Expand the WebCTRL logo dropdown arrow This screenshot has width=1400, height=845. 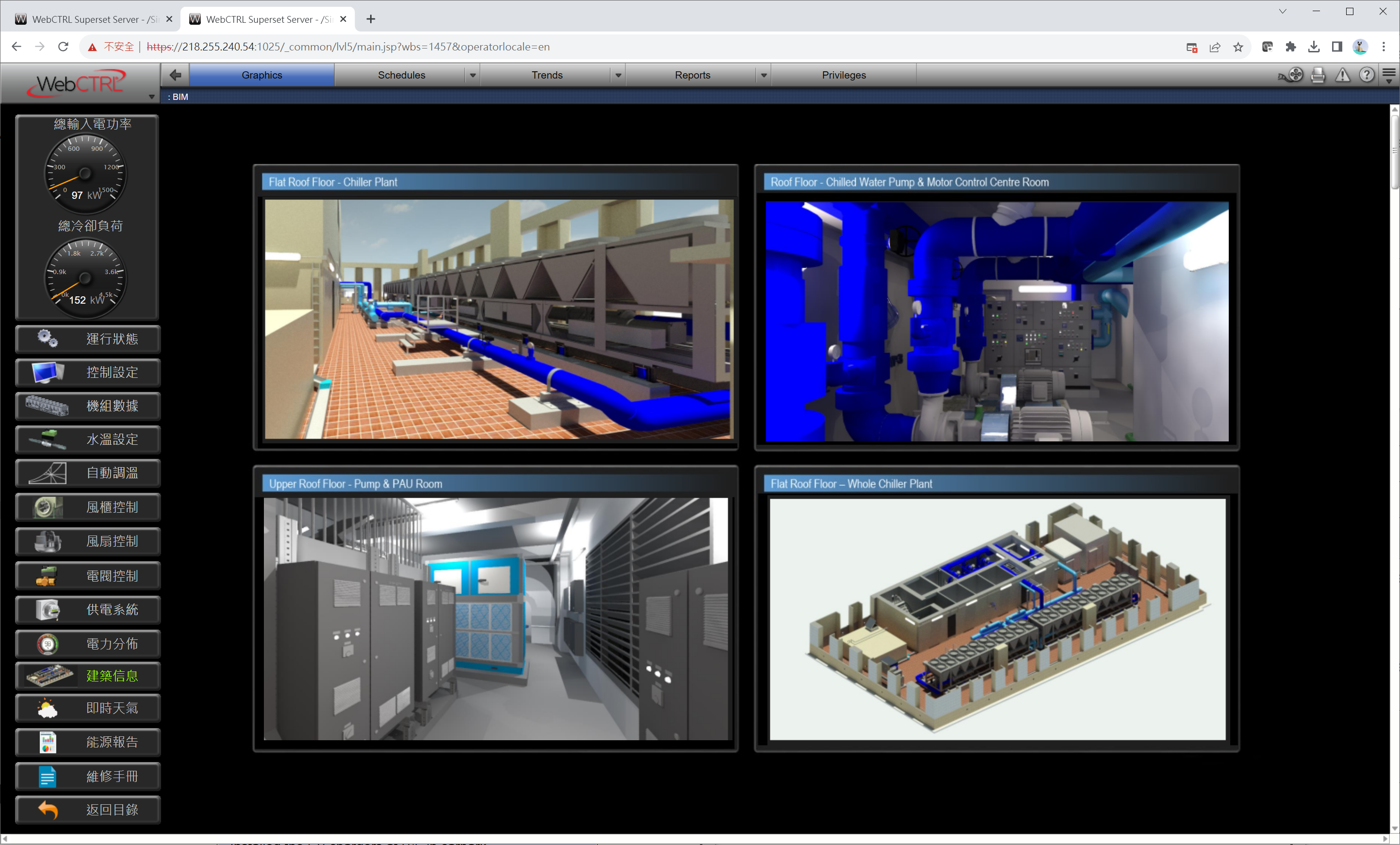[x=152, y=97]
